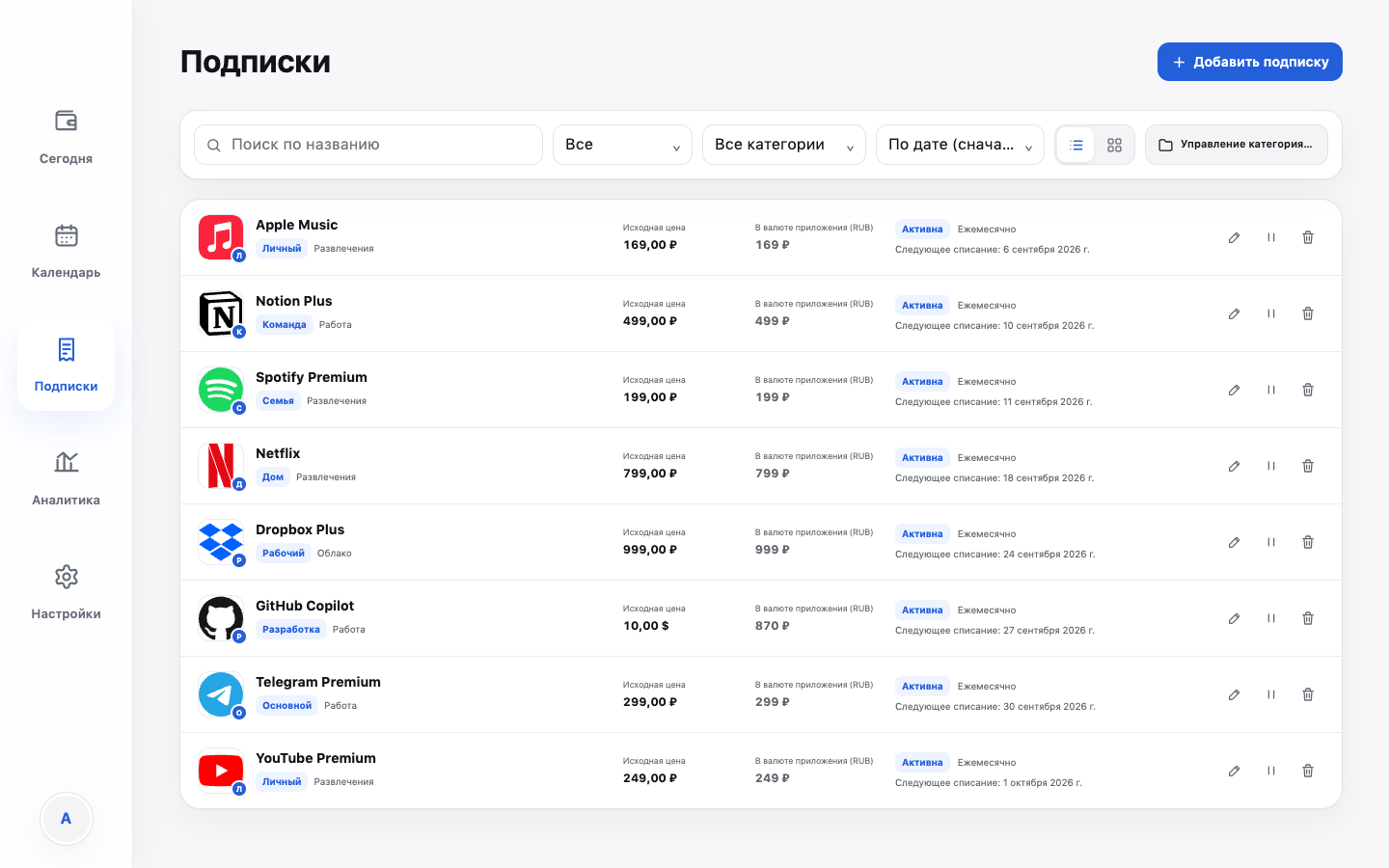This screenshot has height=868, width=1389.
Task: Pause the Notion Plus subscription
Action: pos(1271,313)
